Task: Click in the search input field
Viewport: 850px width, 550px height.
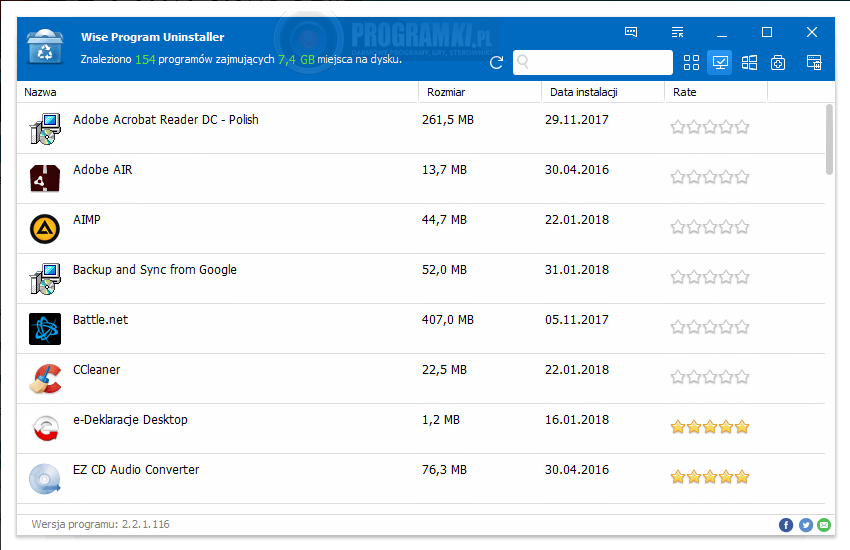Action: pyautogui.click(x=593, y=62)
